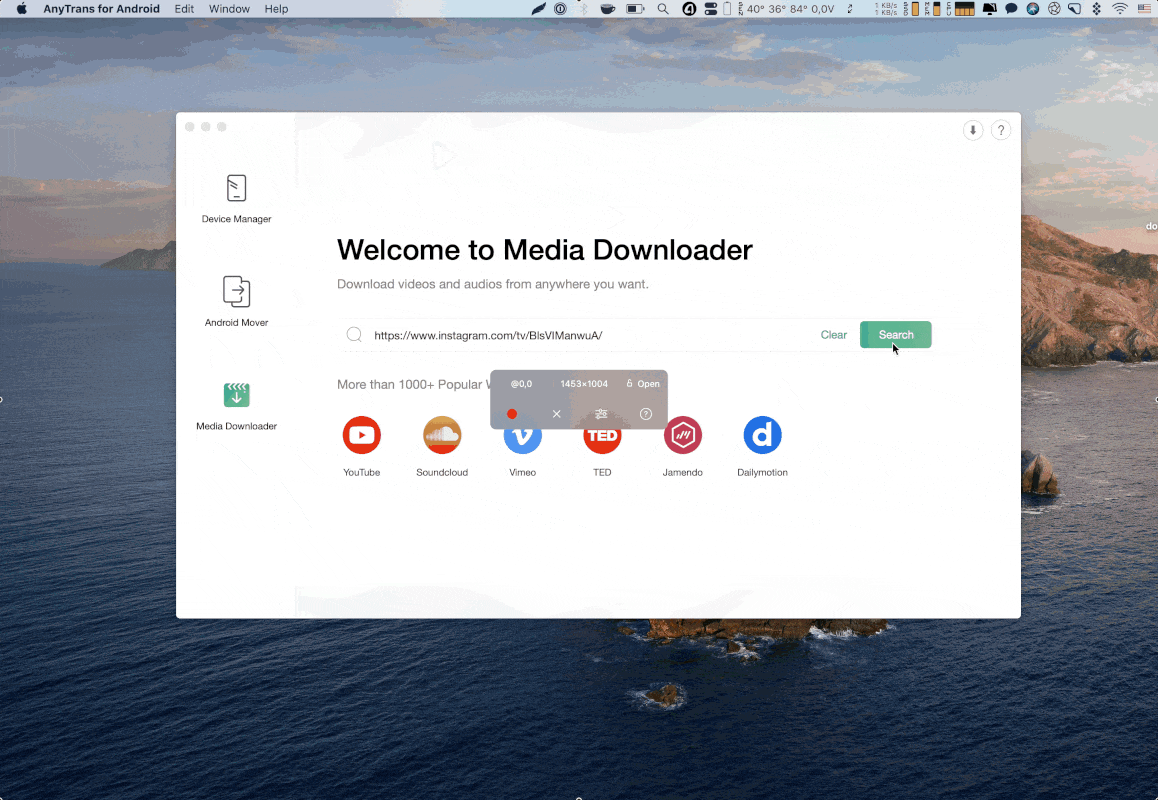
Task: Open the Wi-Fi status menu
Action: (1120, 9)
